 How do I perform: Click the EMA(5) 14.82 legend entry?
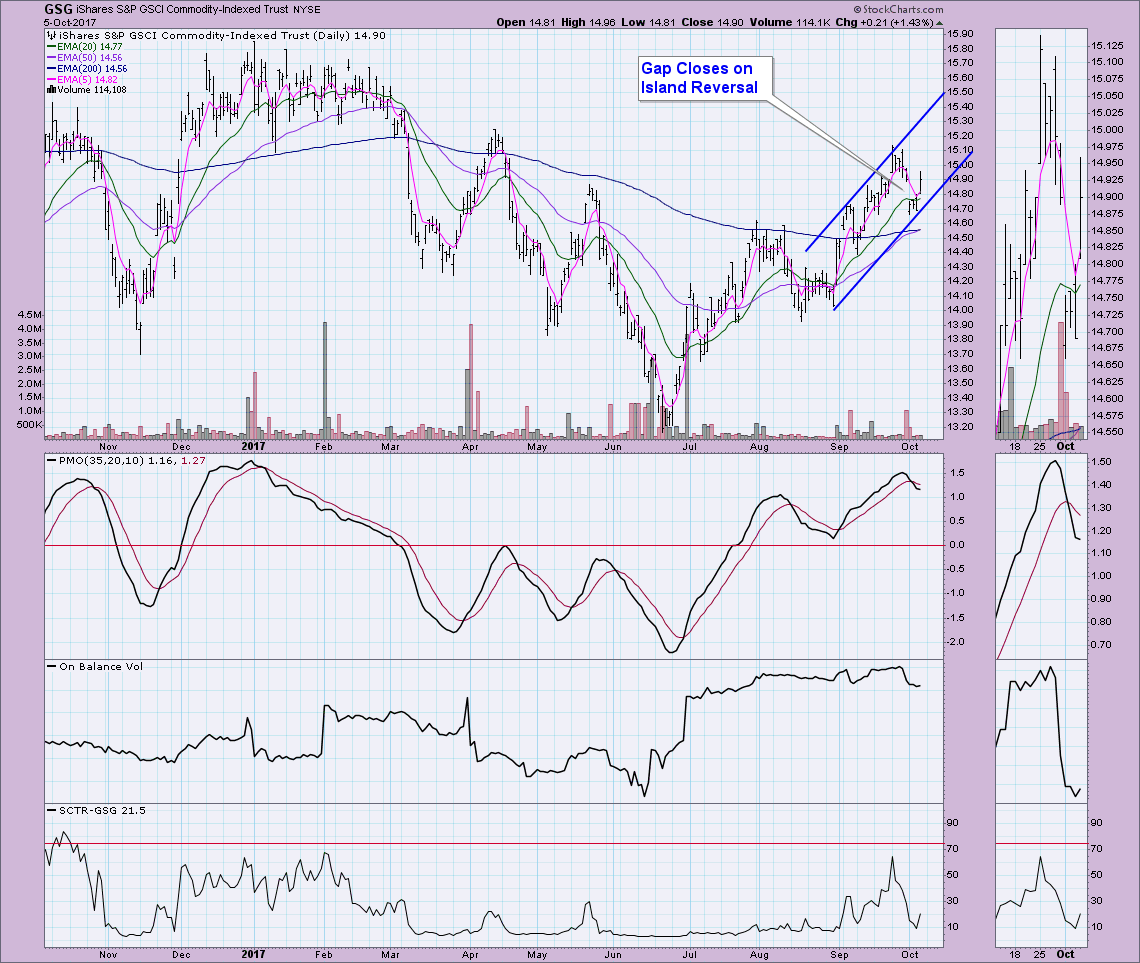pyautogui.click(x=87, y=79)
